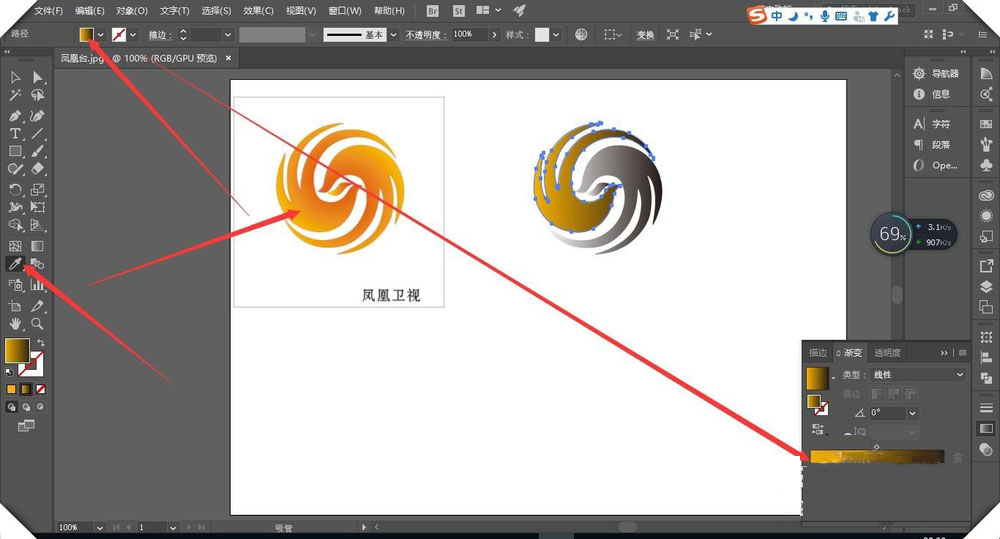The image size is (1000, 539).
Task: Select the Selection (black arrow) tool
Action: click(15, 77)
